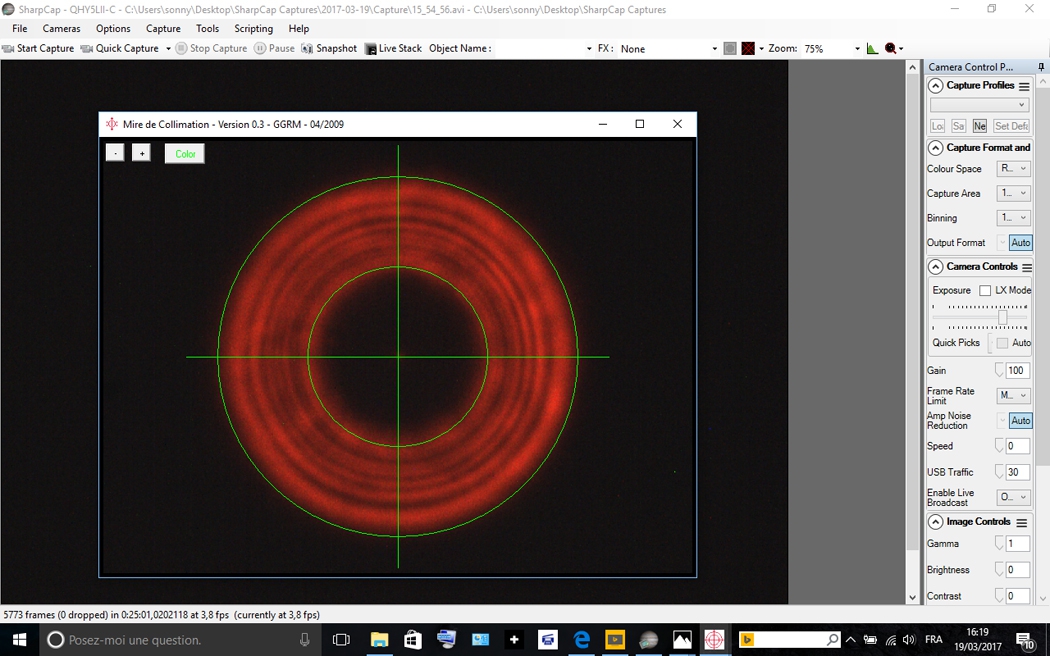The image size is (1050, 656).
Task: Click the USB Traffic slider handle
Action: click(x=999, y=472)
